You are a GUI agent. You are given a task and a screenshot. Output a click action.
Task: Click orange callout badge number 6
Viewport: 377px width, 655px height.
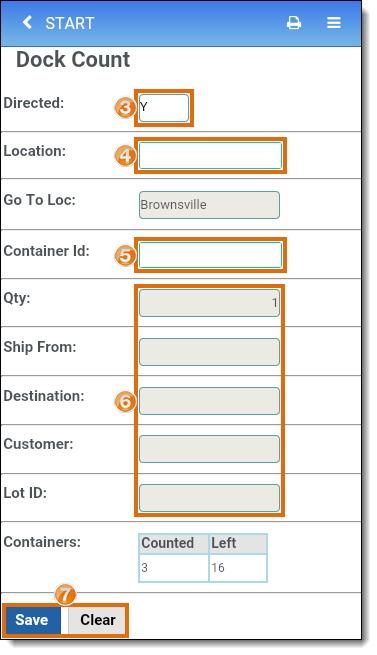(x=125, y=401)
